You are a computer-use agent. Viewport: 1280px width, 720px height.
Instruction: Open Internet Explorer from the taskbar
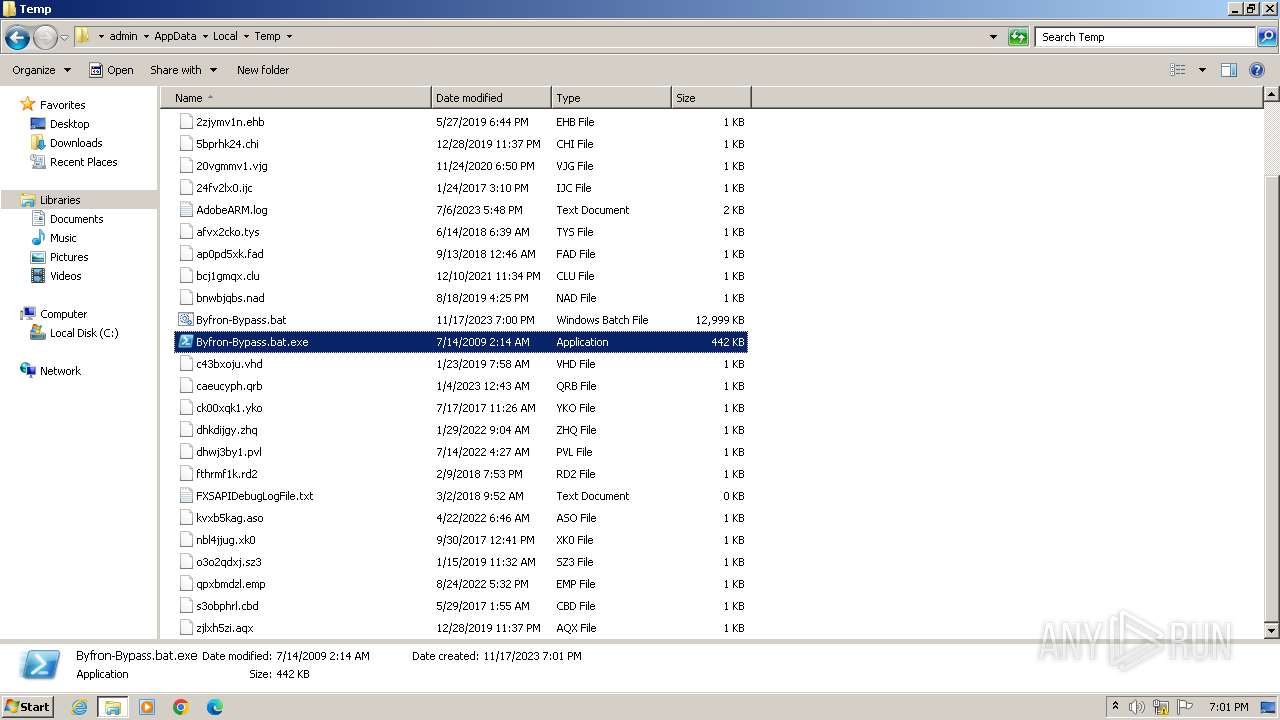(80, 707)
